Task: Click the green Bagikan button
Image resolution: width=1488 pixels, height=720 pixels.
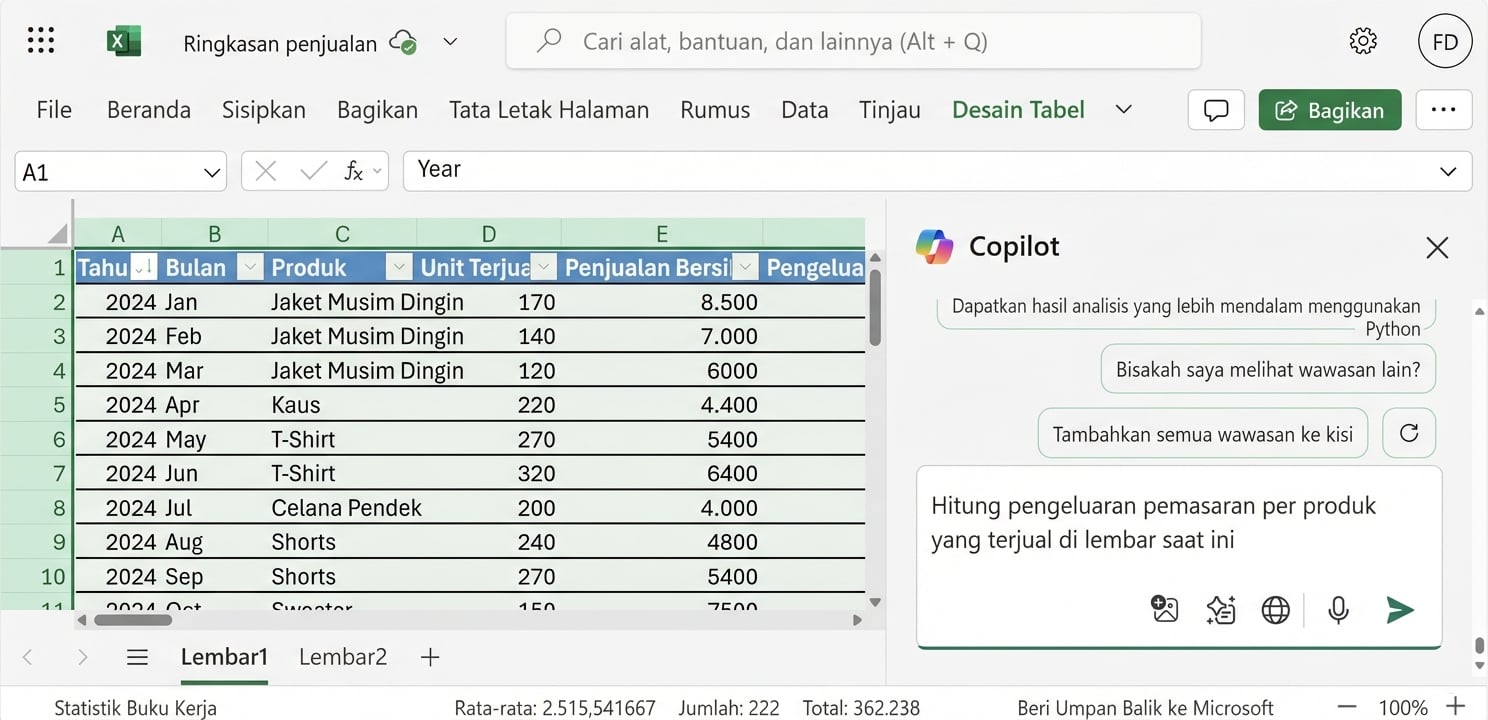Action: pos(1330,110)
